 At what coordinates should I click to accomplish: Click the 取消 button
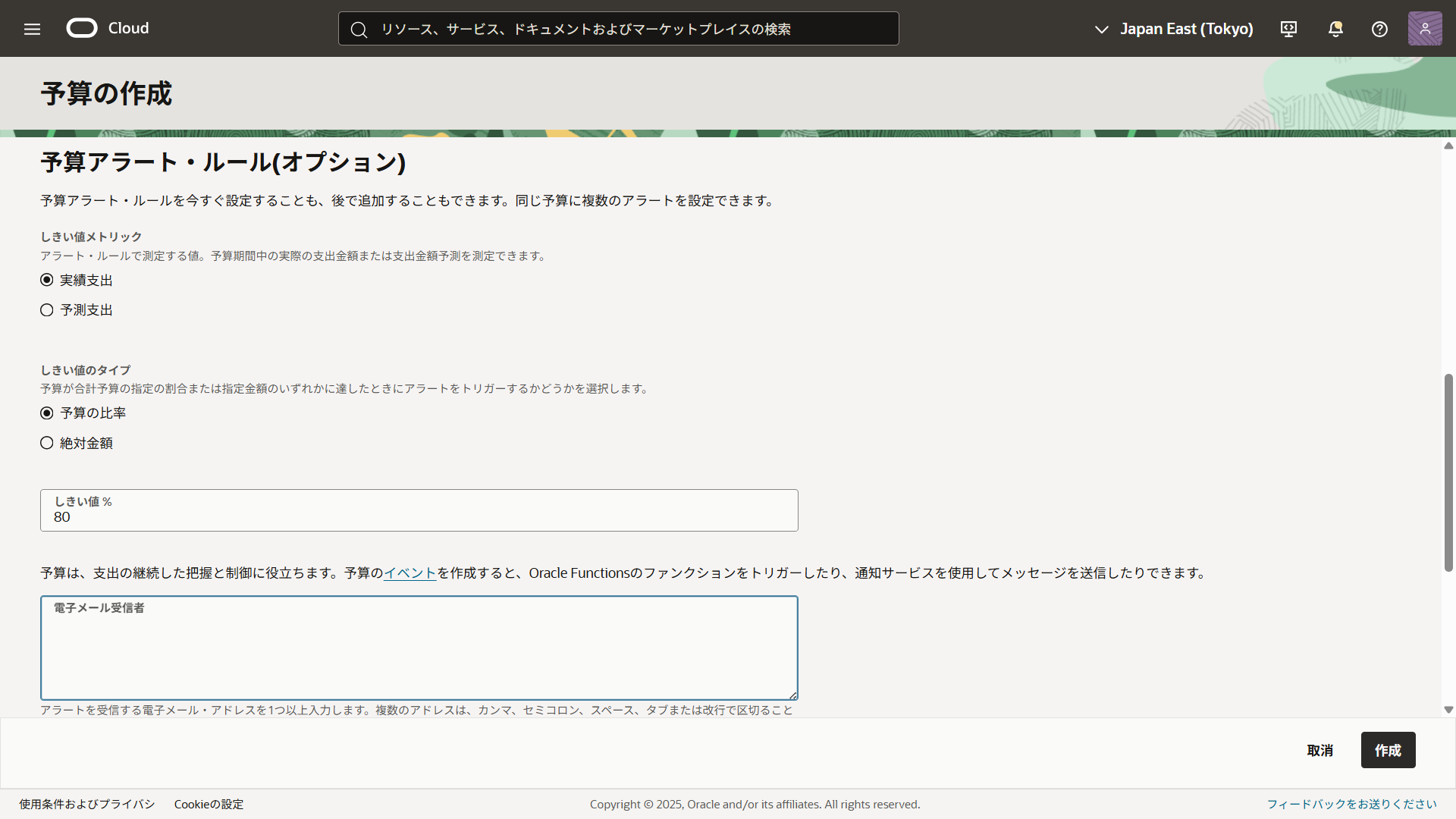pos(1319,750)
